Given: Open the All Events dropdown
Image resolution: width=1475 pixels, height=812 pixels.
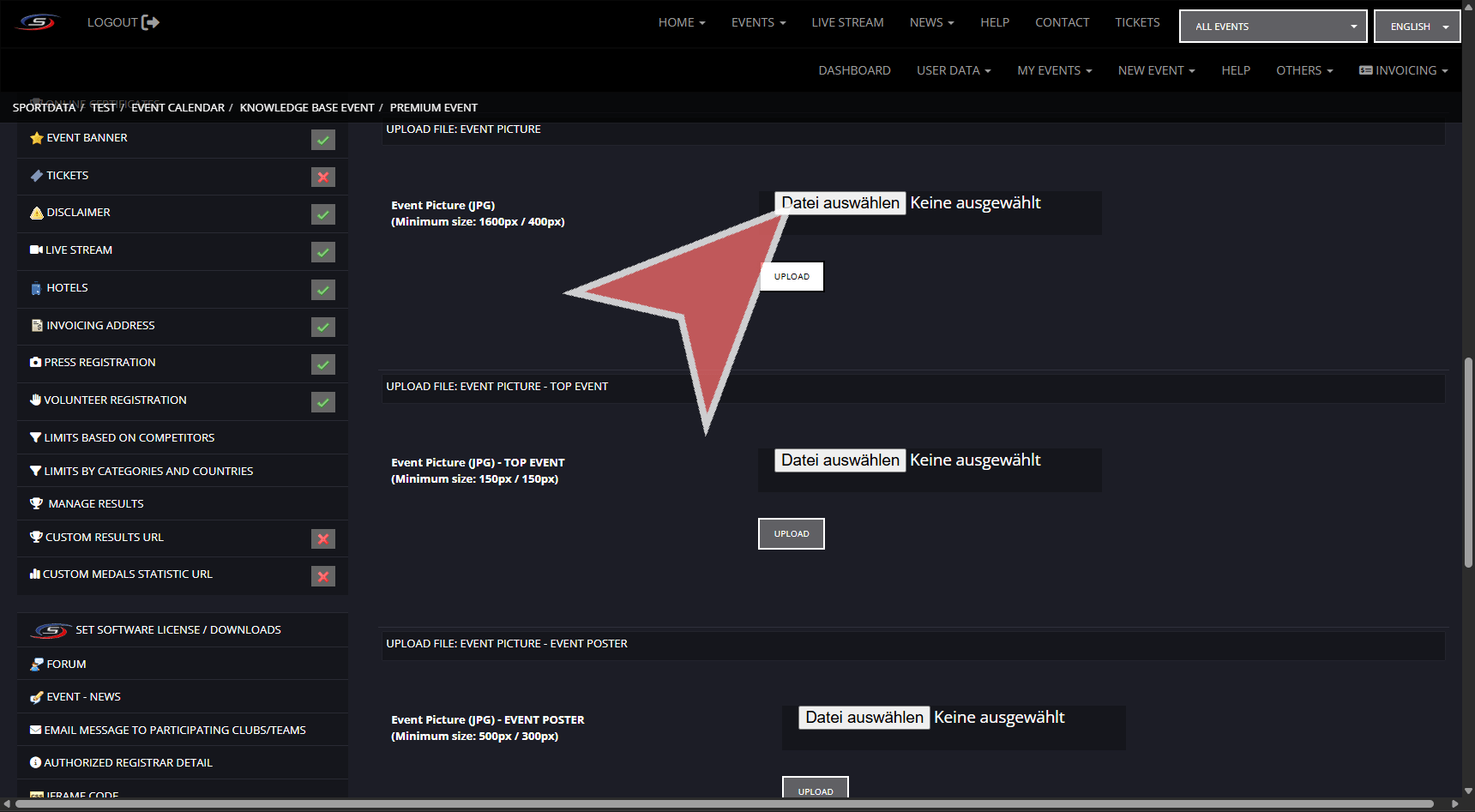Looking at the screenshot, I should (x=1273, y=27).
